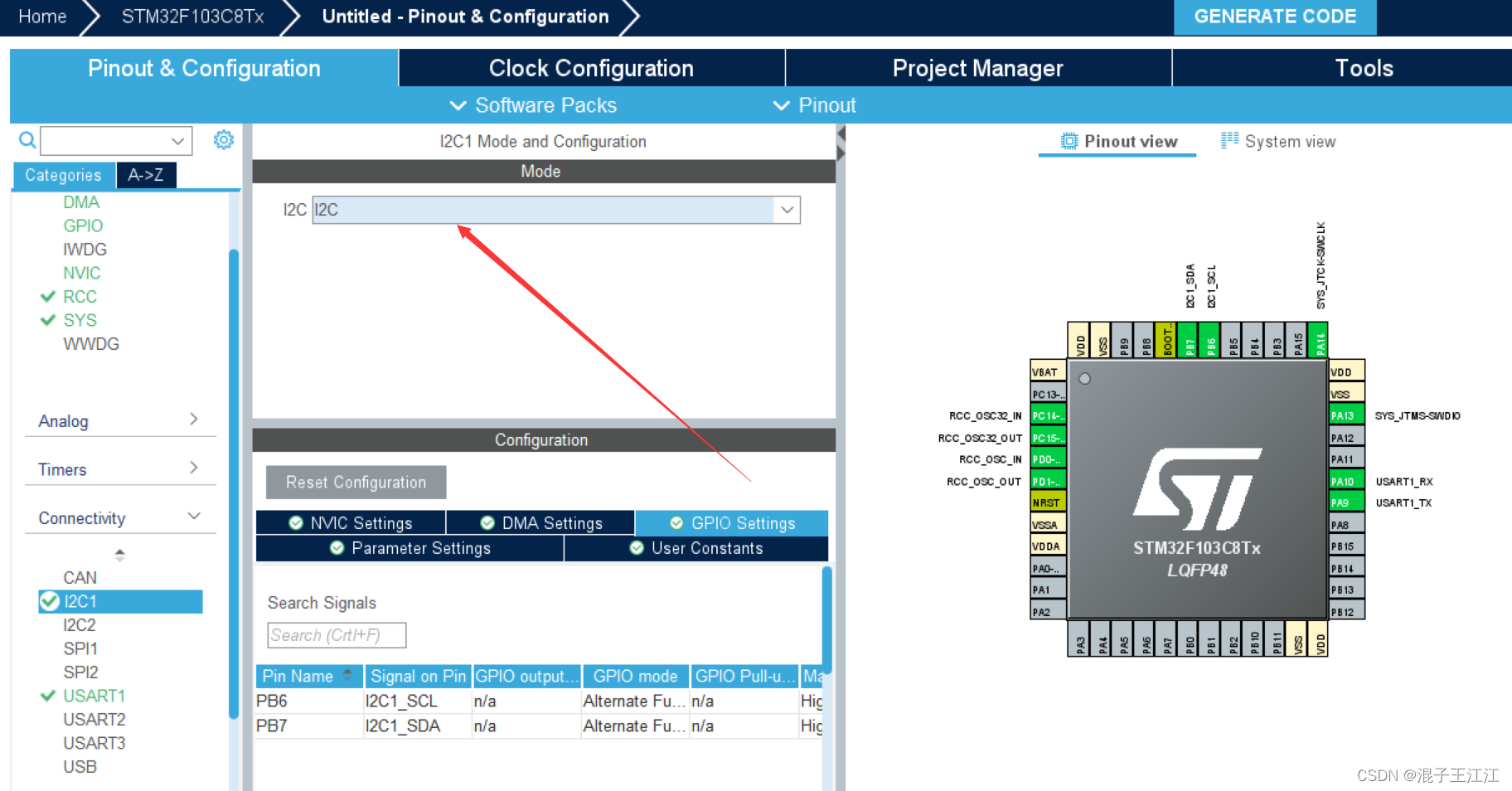
Task: Switch to NVIC Settings tab
Action: [351, 522]
